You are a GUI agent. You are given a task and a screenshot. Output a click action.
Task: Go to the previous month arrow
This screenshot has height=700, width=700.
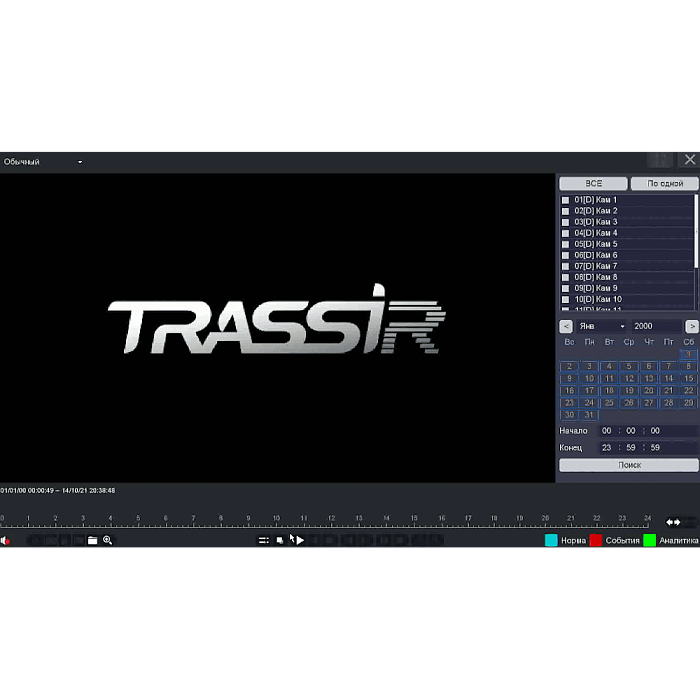pos(566,326)
